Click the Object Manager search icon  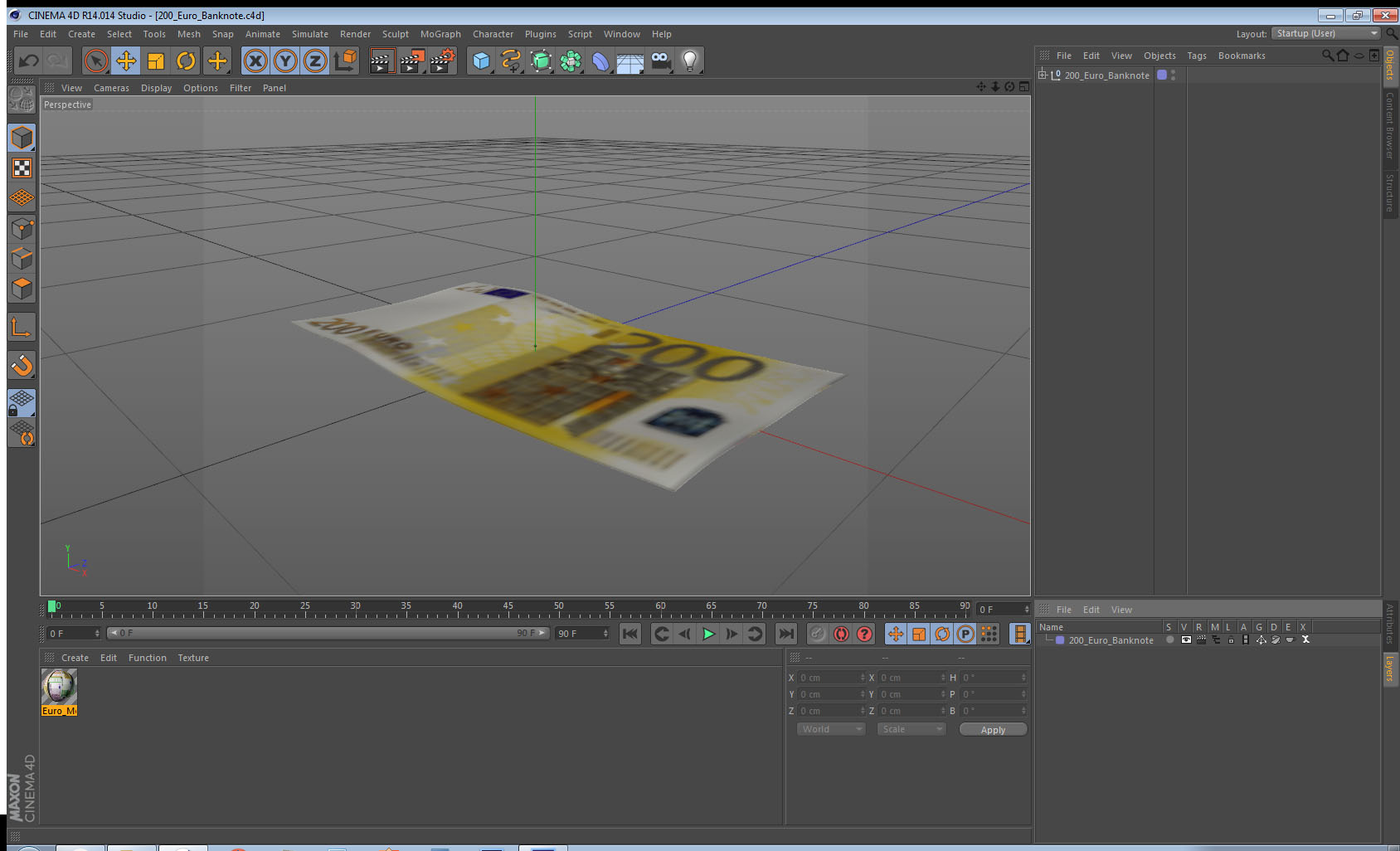(1327, 56)
